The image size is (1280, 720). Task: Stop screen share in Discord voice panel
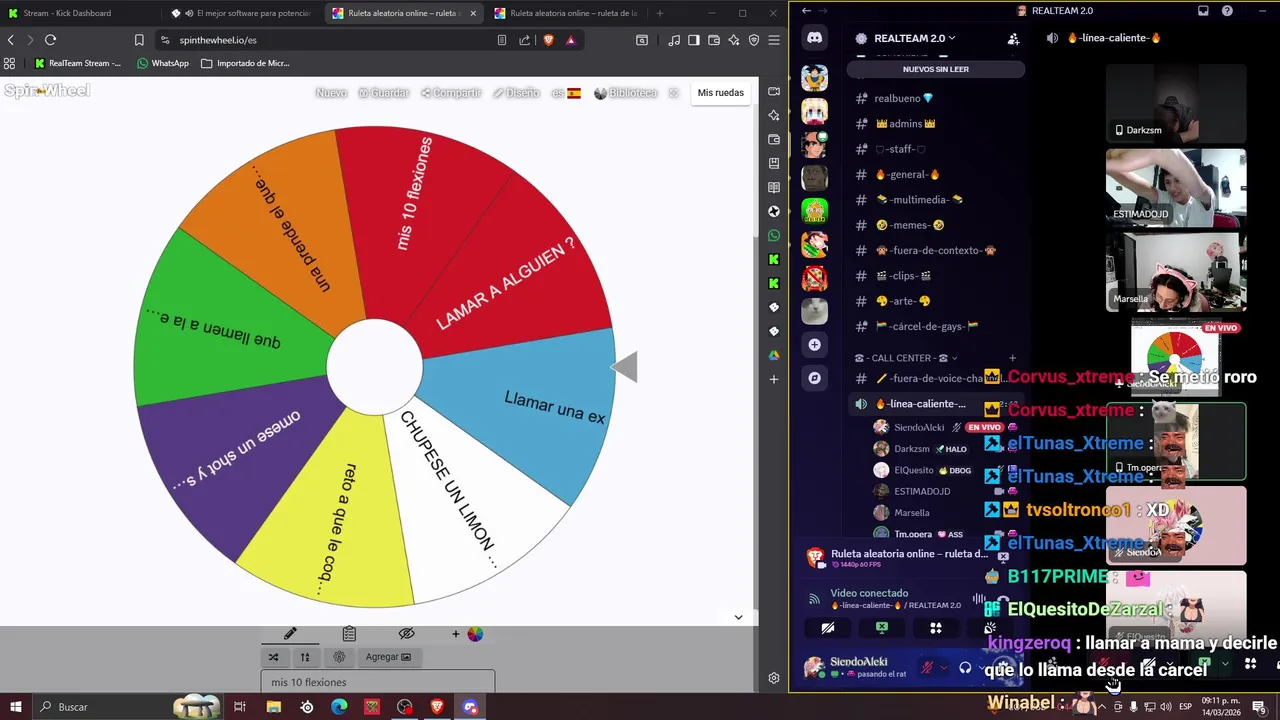882,628
